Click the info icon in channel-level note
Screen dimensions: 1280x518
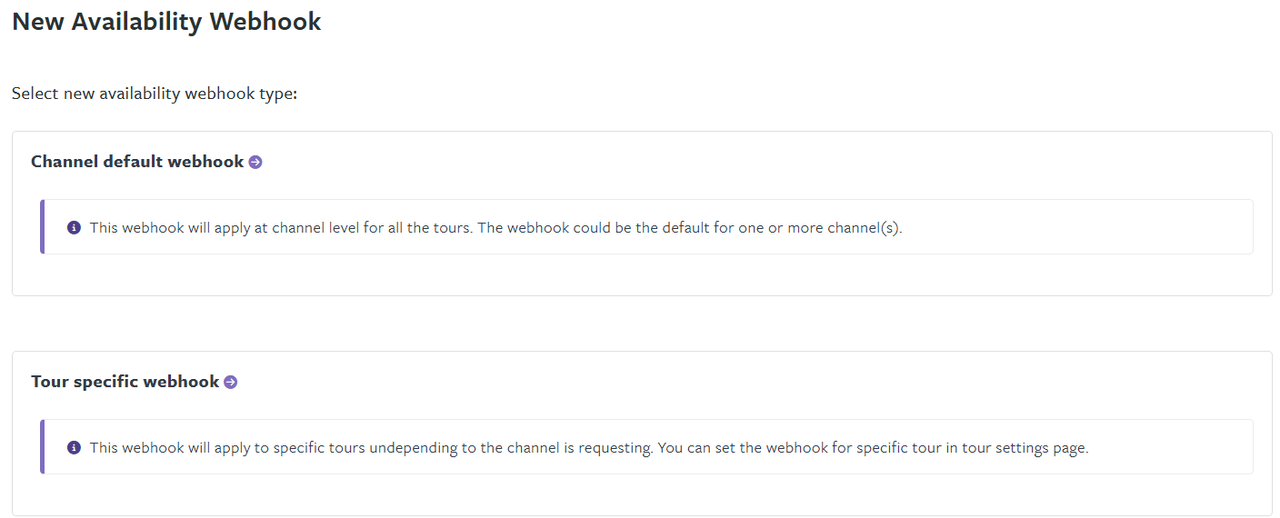74,227
